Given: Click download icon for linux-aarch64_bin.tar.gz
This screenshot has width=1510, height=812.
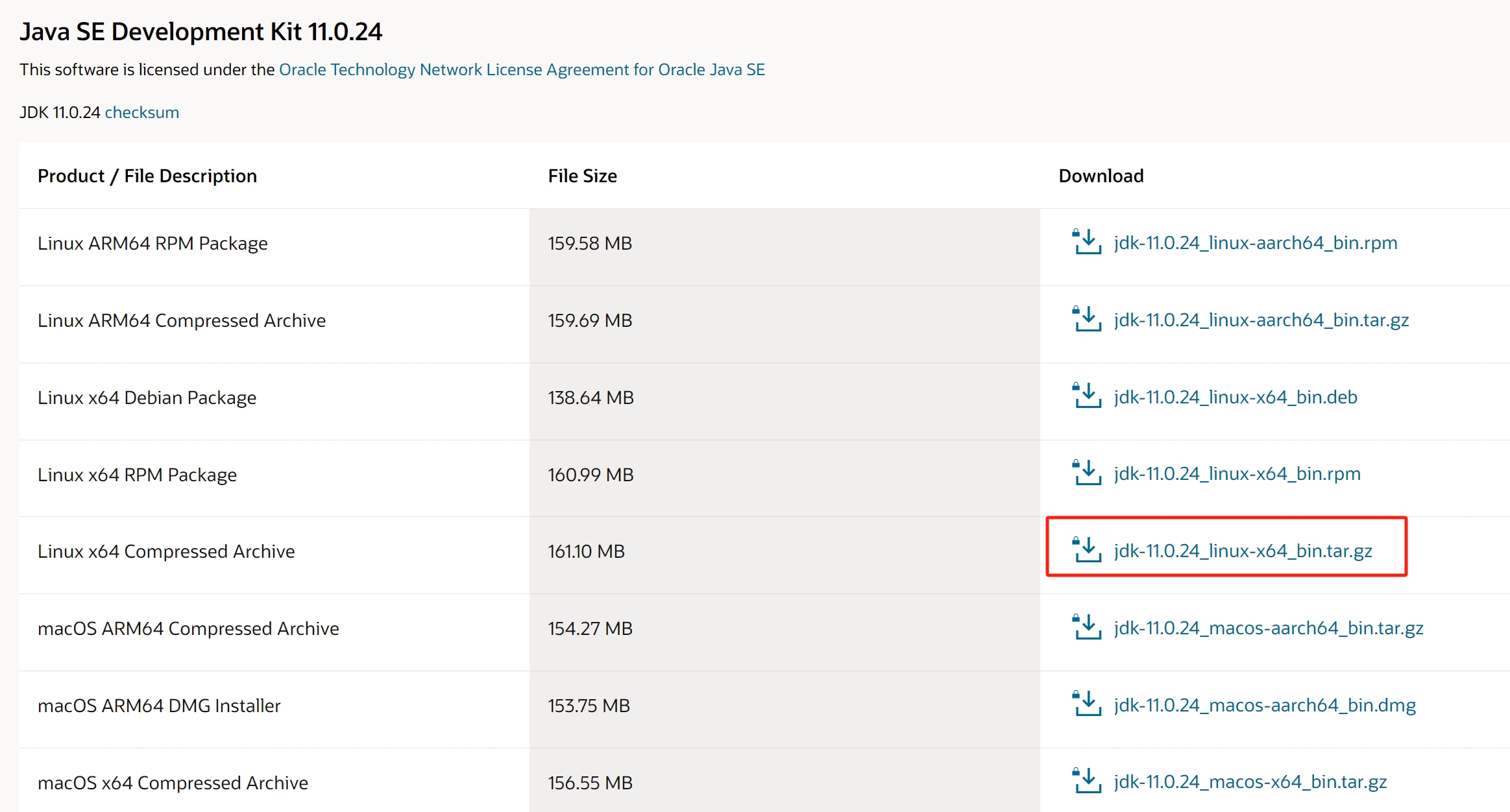Looking at the screenshot, I should click(x=1086, y=319).
